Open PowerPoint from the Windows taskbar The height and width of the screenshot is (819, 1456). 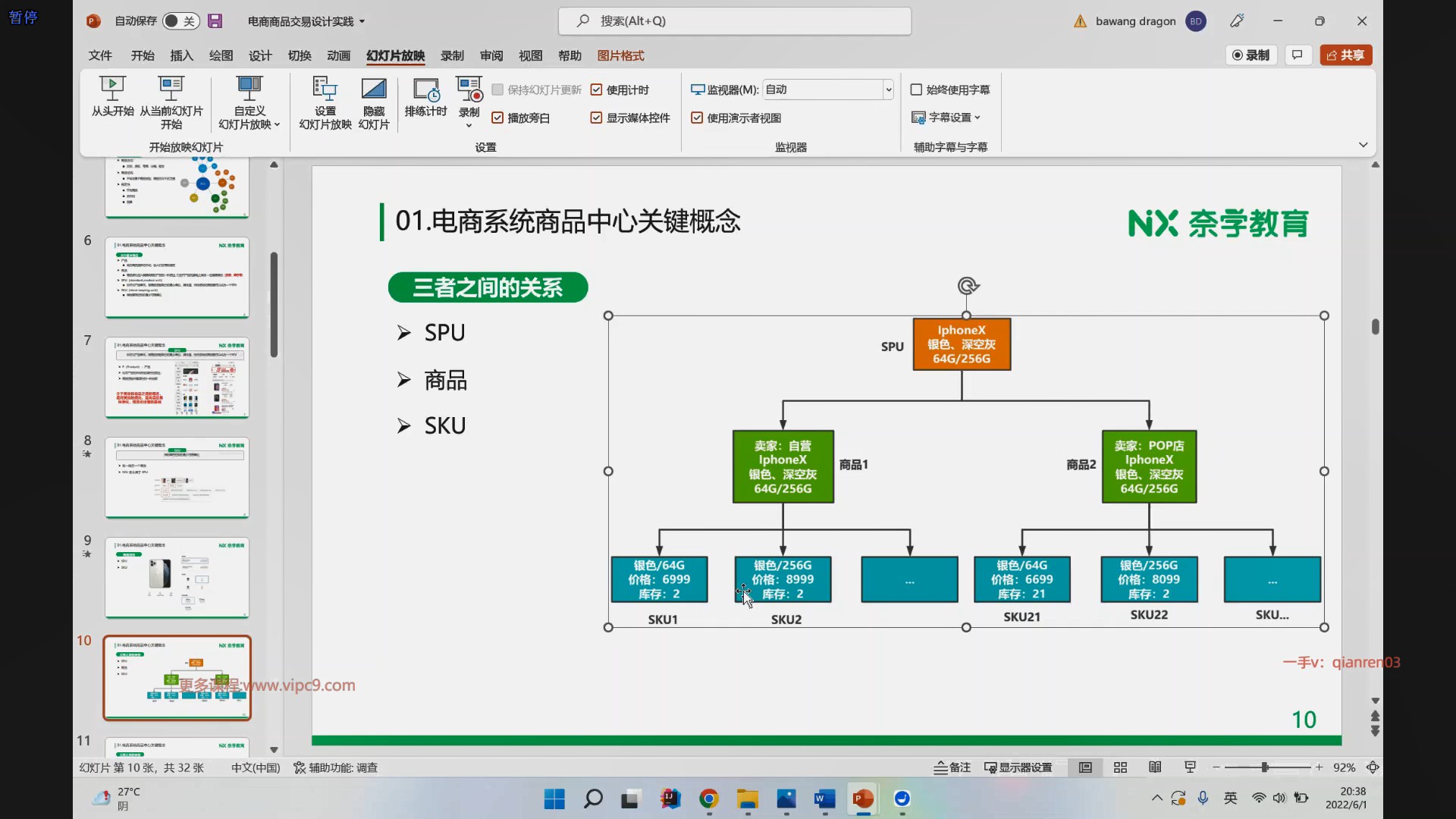coord(862,799)
